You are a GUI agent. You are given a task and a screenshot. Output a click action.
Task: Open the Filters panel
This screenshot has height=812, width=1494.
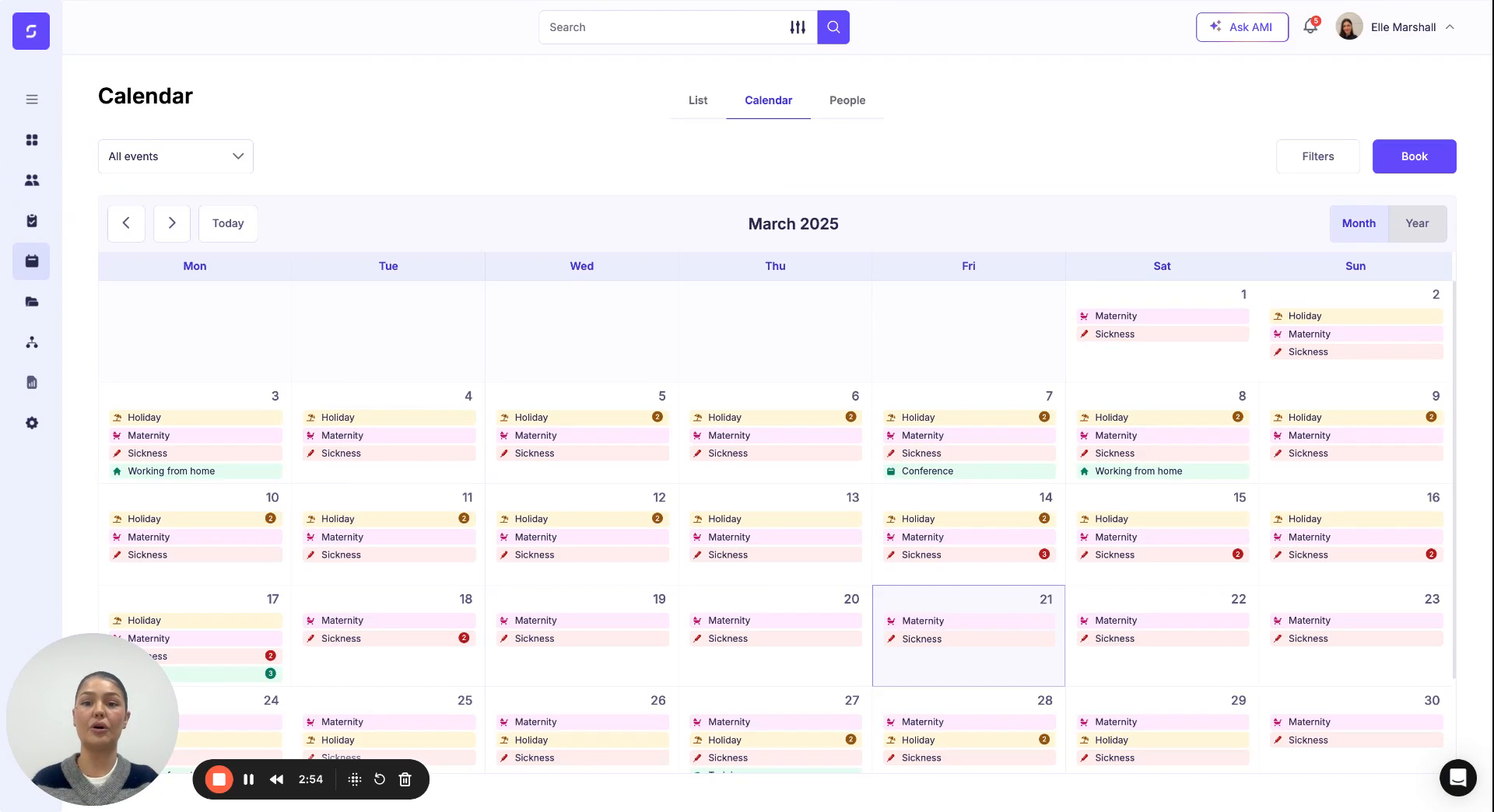tap(1317, 156)
